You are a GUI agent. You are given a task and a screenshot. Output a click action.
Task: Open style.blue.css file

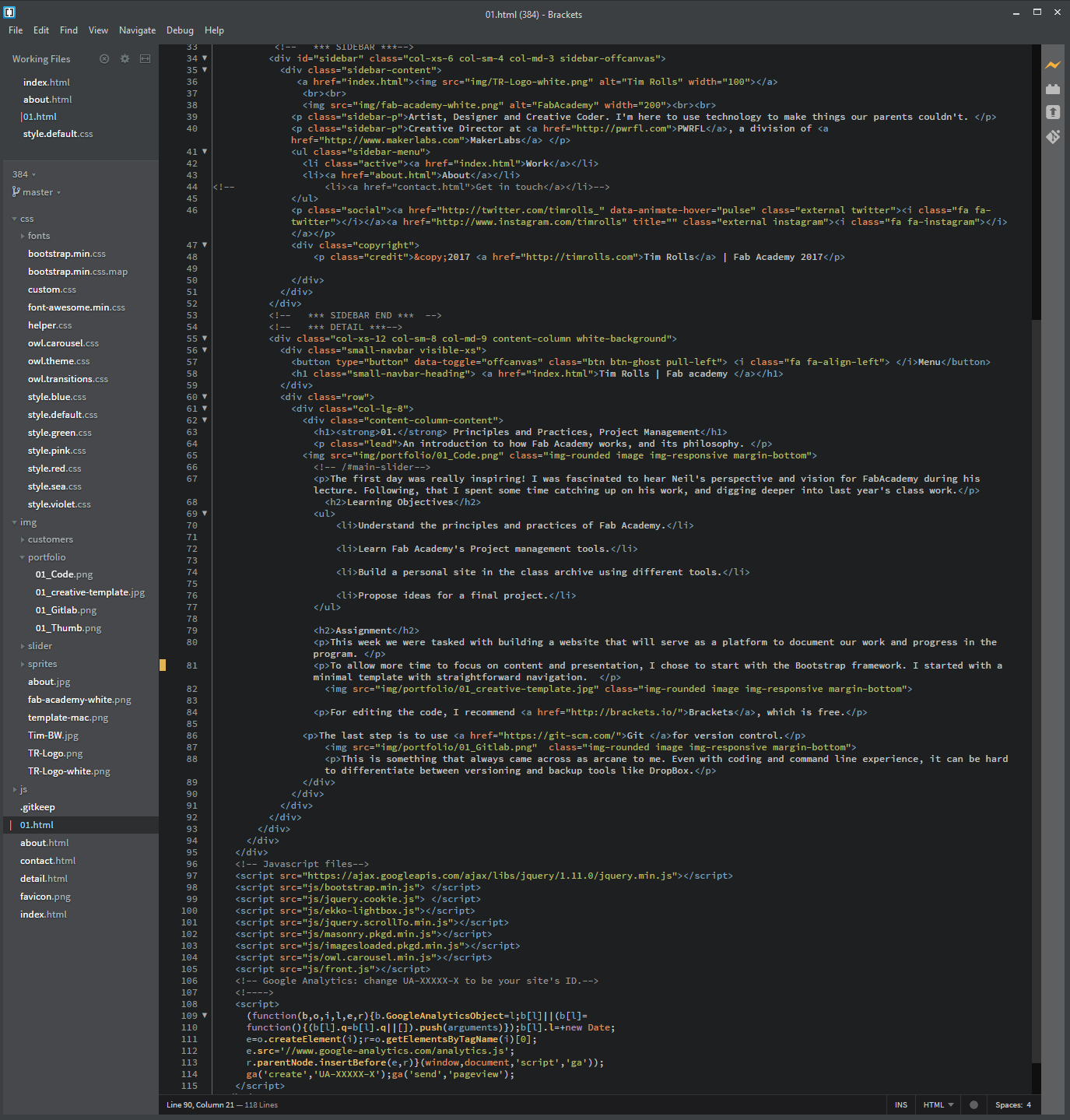point(57,397)
